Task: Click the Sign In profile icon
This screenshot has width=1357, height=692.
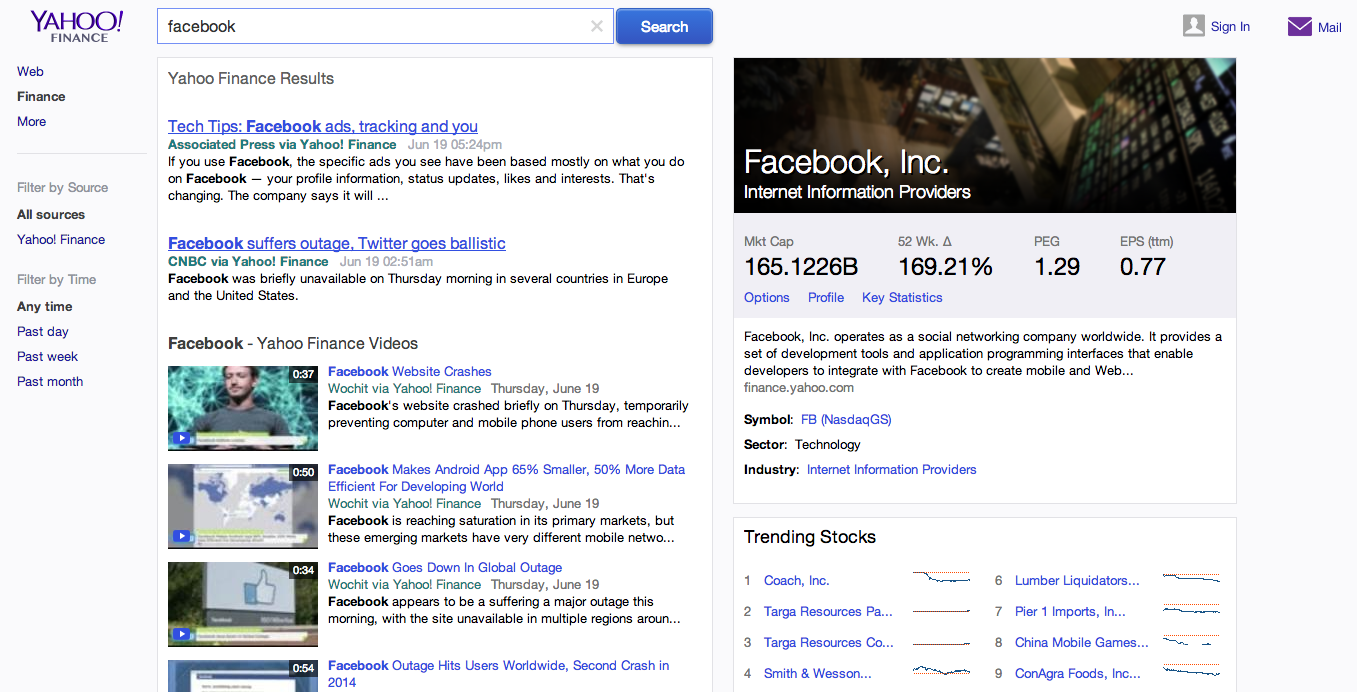Action: click(x=1193, y=26)
